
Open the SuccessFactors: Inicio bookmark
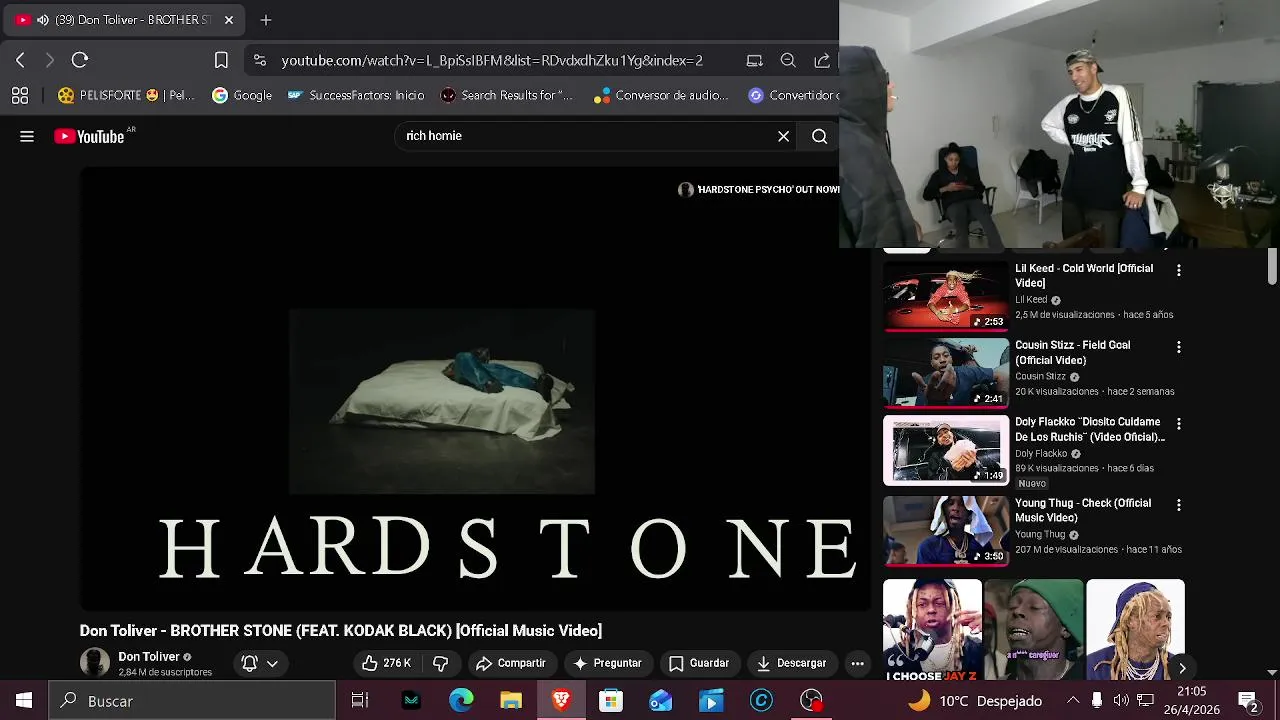tap(356, 95)
